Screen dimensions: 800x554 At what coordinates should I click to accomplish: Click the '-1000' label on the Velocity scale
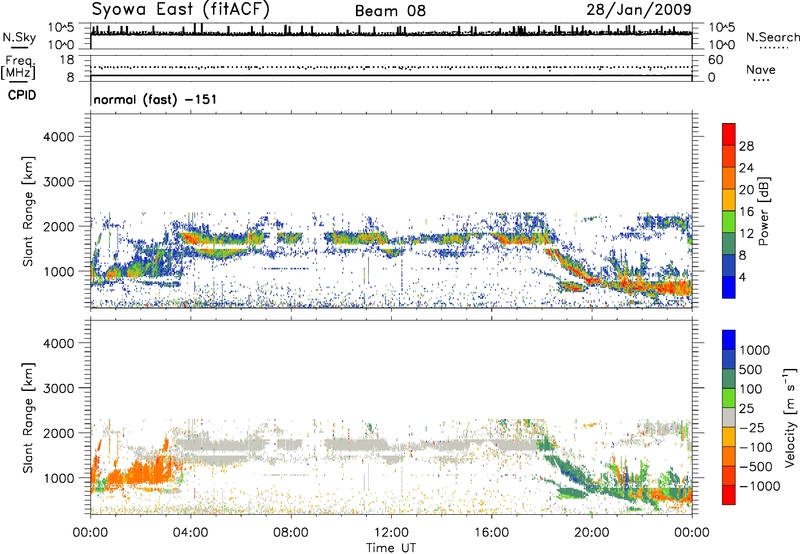pos(760,486)
